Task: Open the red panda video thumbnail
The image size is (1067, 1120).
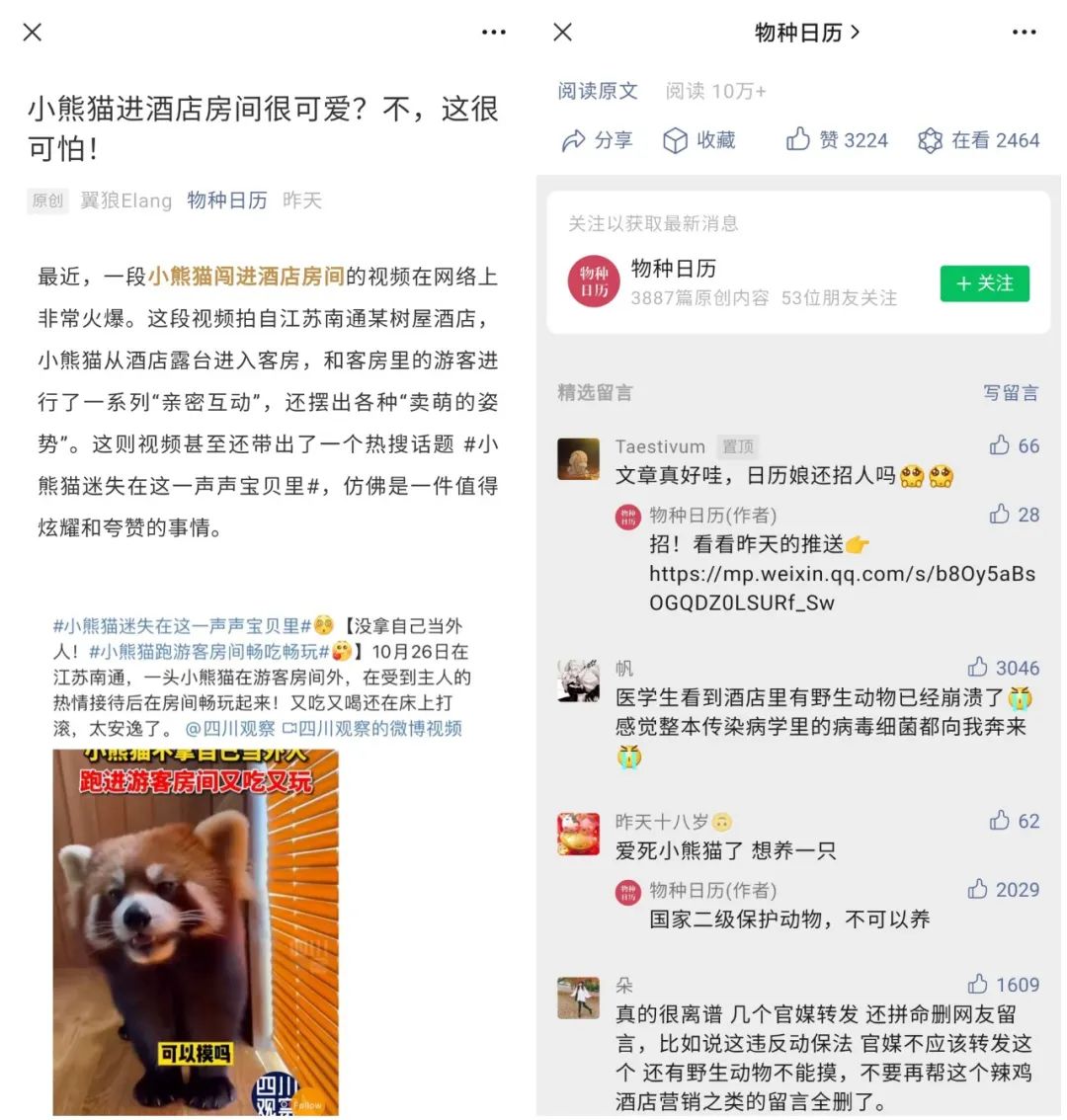Action: (195, 932)
